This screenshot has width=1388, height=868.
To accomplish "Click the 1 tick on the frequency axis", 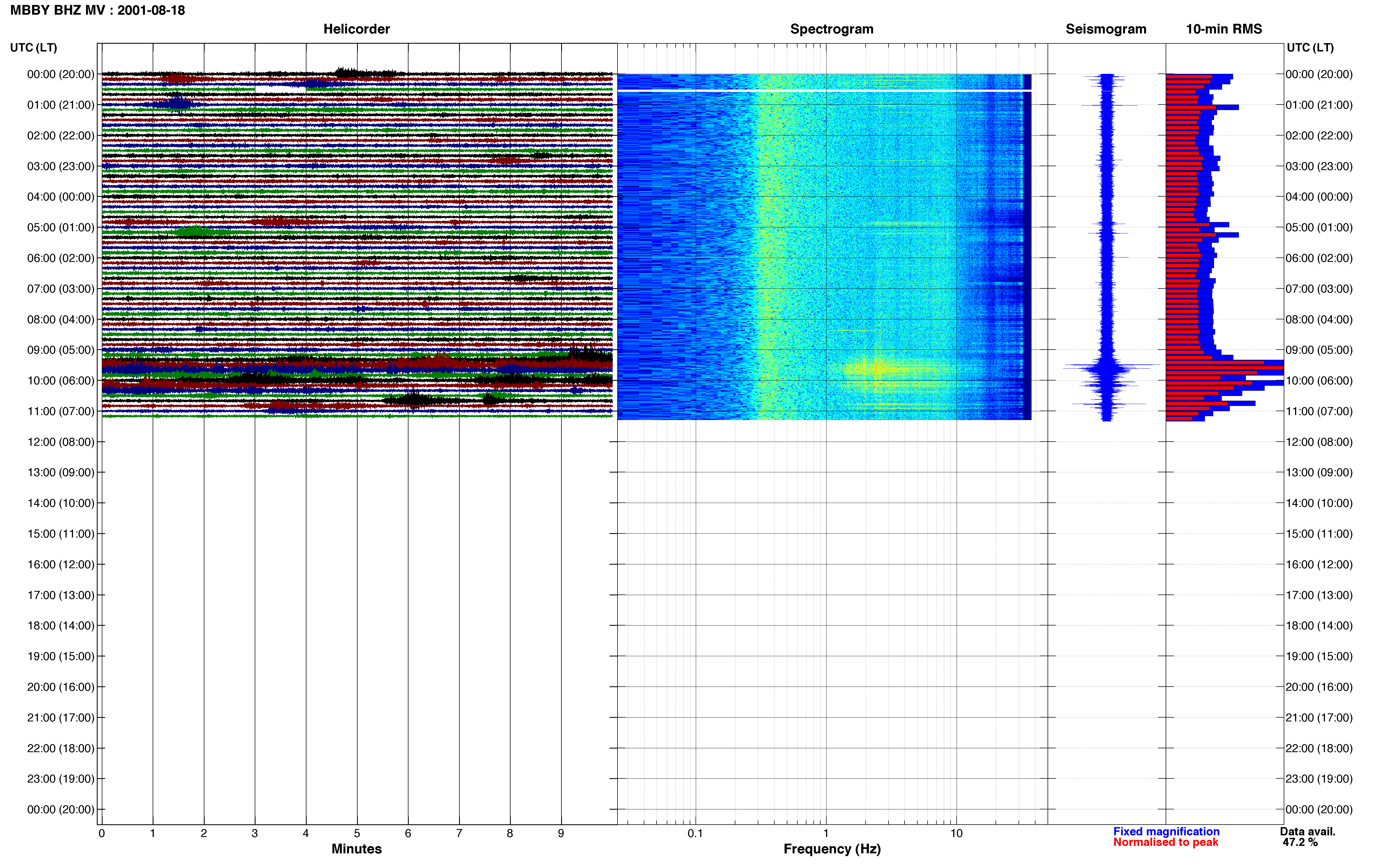I will point(826,833).
